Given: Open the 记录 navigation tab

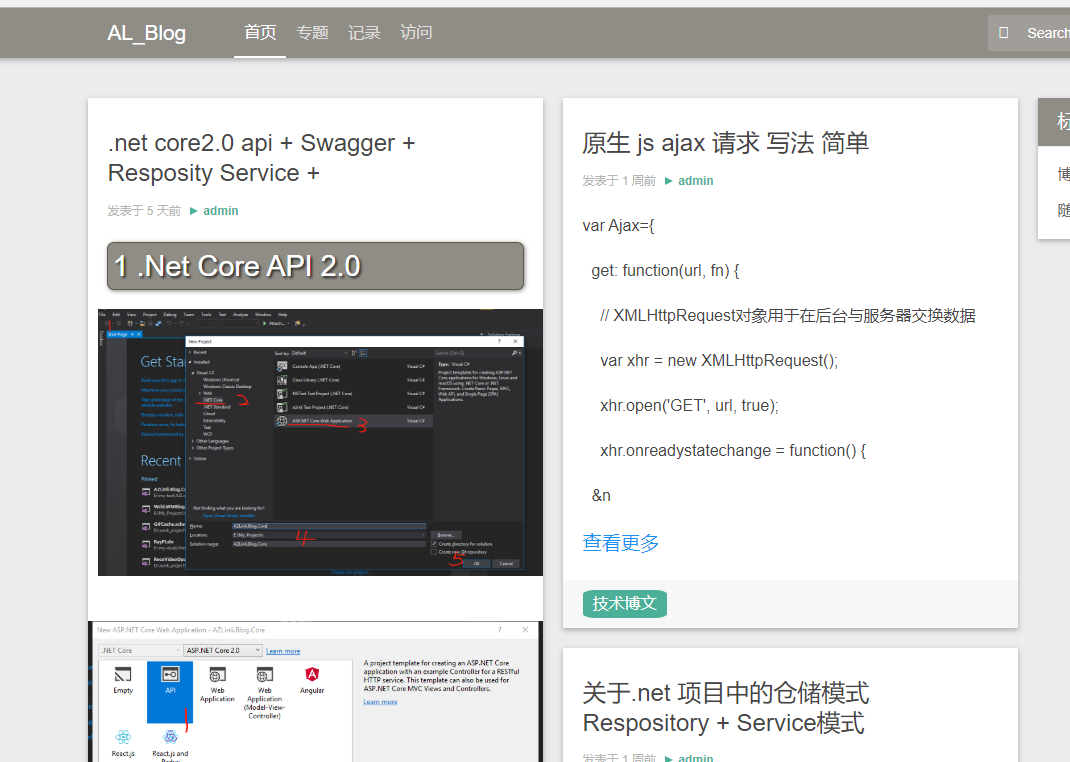Looking at the screenshot, I should coord(364,32).
